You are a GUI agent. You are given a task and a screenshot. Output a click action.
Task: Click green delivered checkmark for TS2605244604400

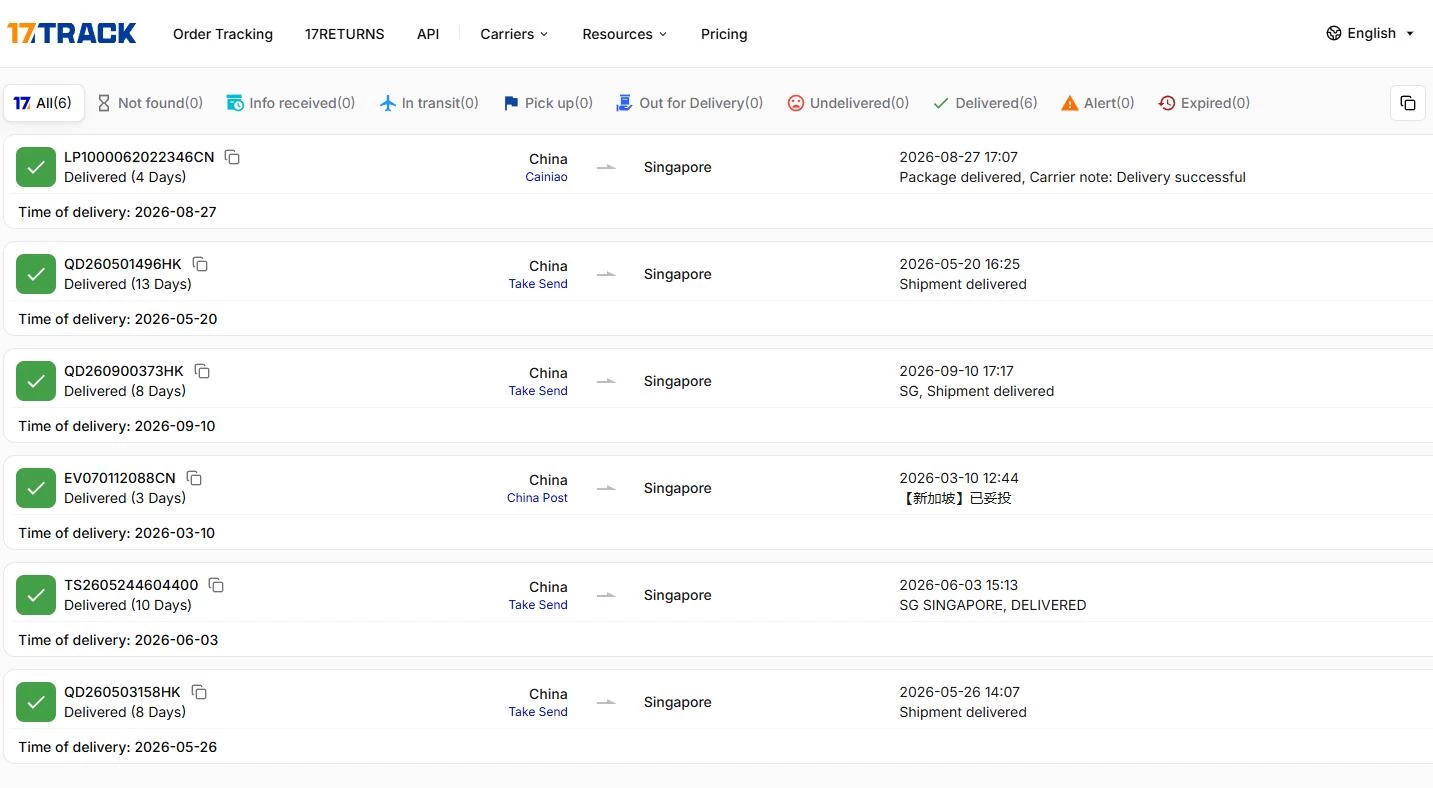pos(36,595)
